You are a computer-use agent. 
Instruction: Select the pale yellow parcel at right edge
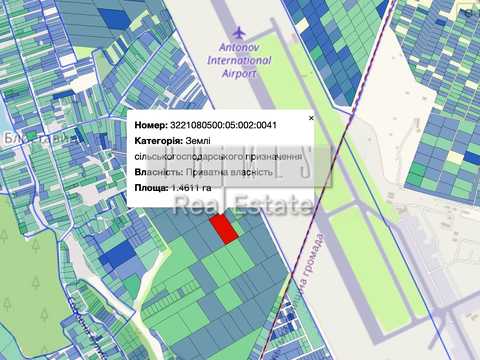[455, 157]
